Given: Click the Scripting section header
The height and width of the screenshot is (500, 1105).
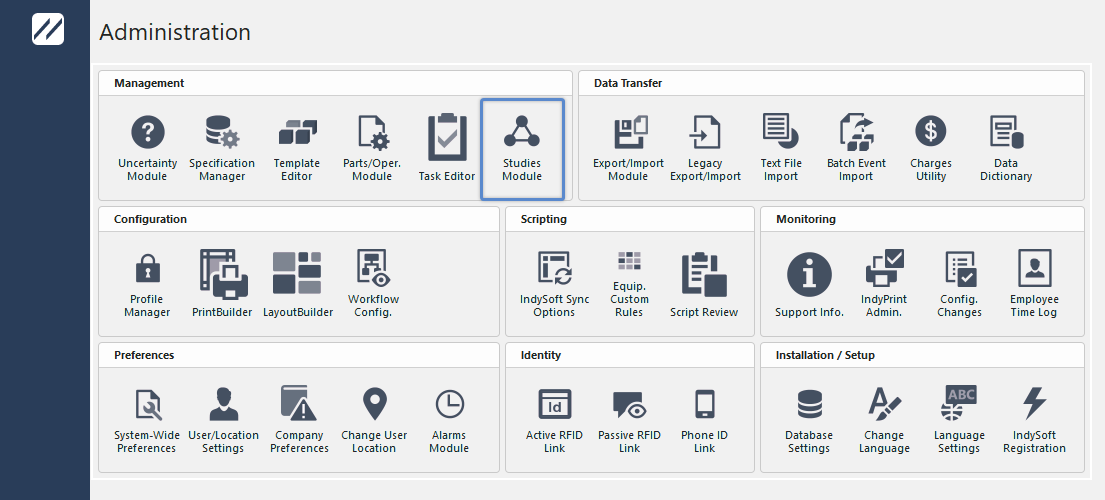Looking at the screenshot, I should pos(543,219).
